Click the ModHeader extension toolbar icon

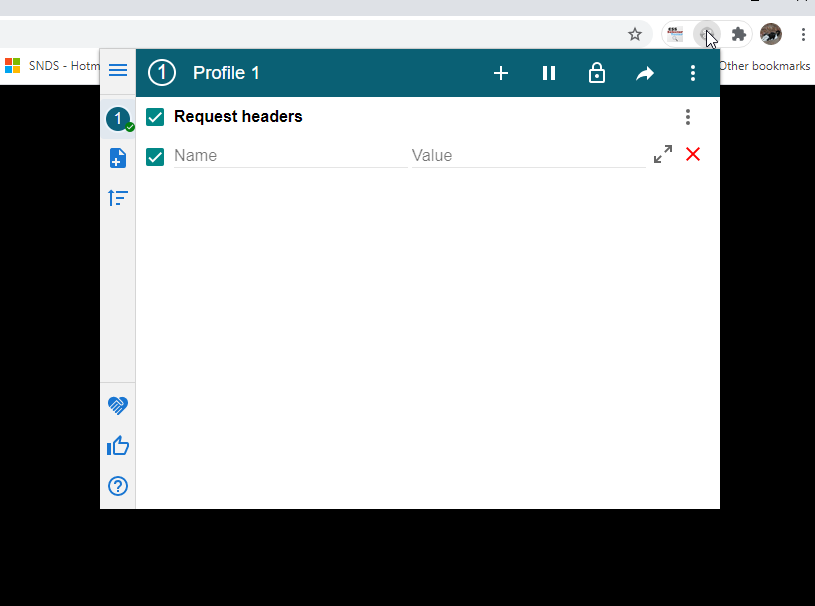pos(706,34)
